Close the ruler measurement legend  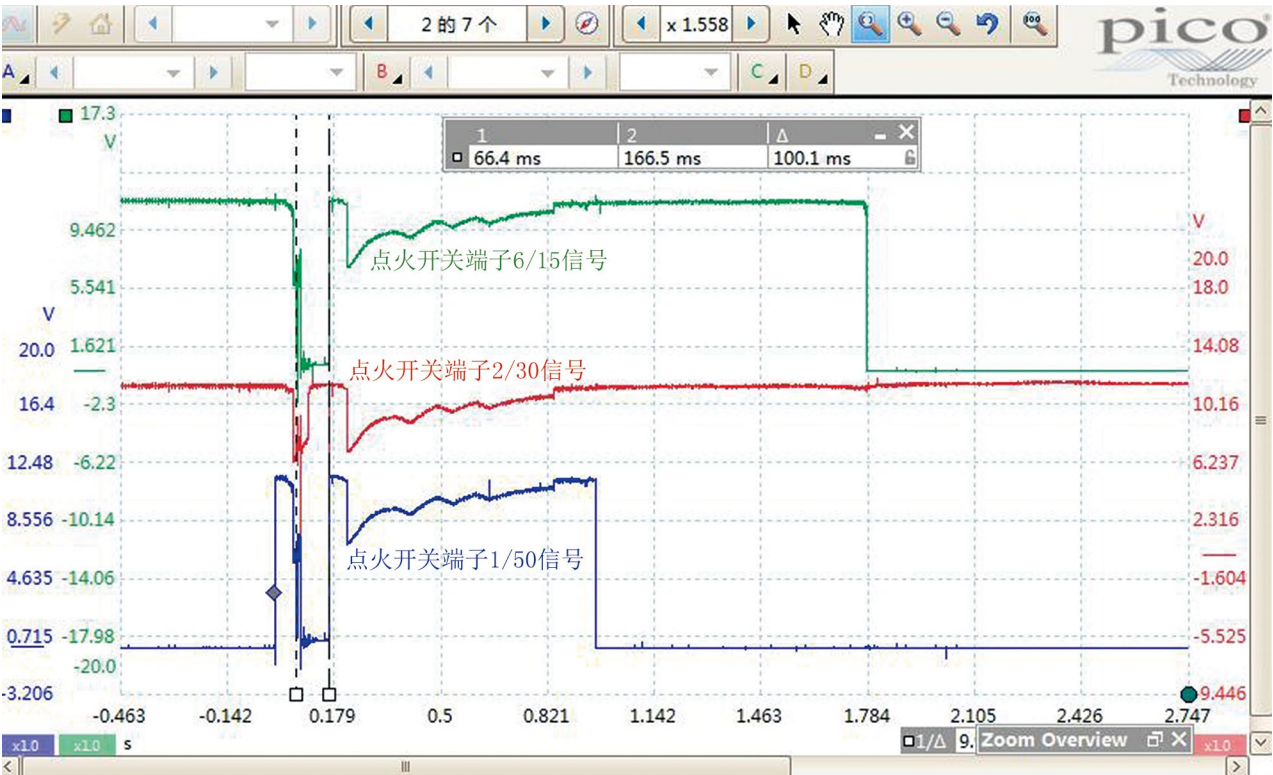[906, 133]
